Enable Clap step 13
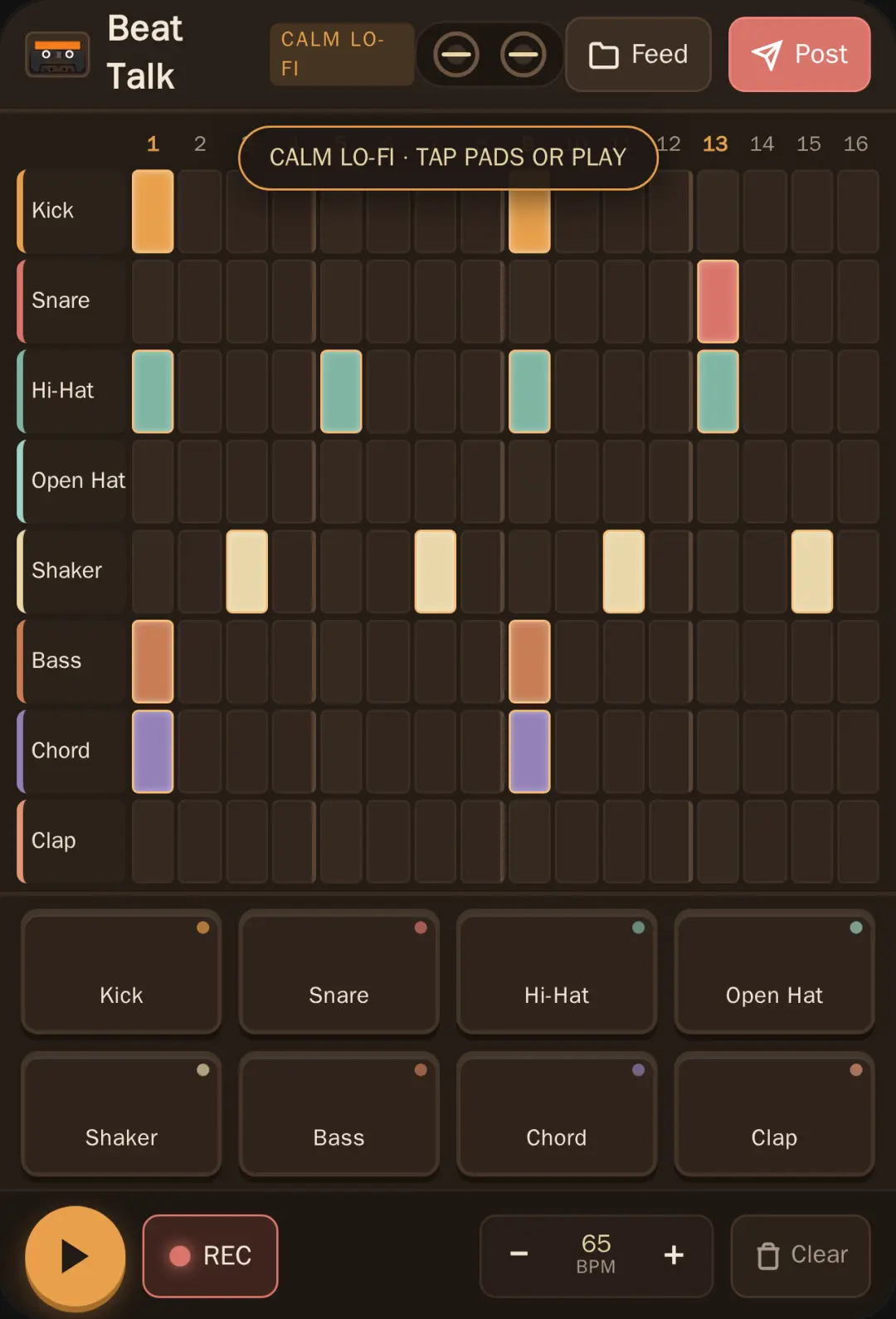 (x=718, y=841)
